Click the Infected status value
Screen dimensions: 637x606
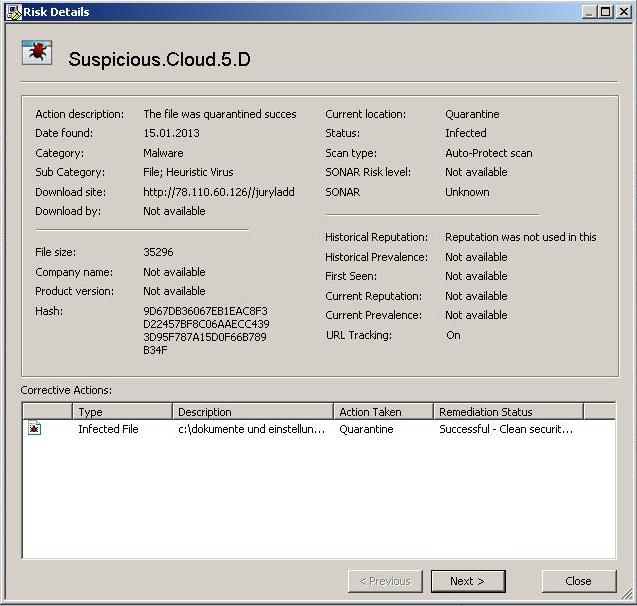click(x=466, y=133)
